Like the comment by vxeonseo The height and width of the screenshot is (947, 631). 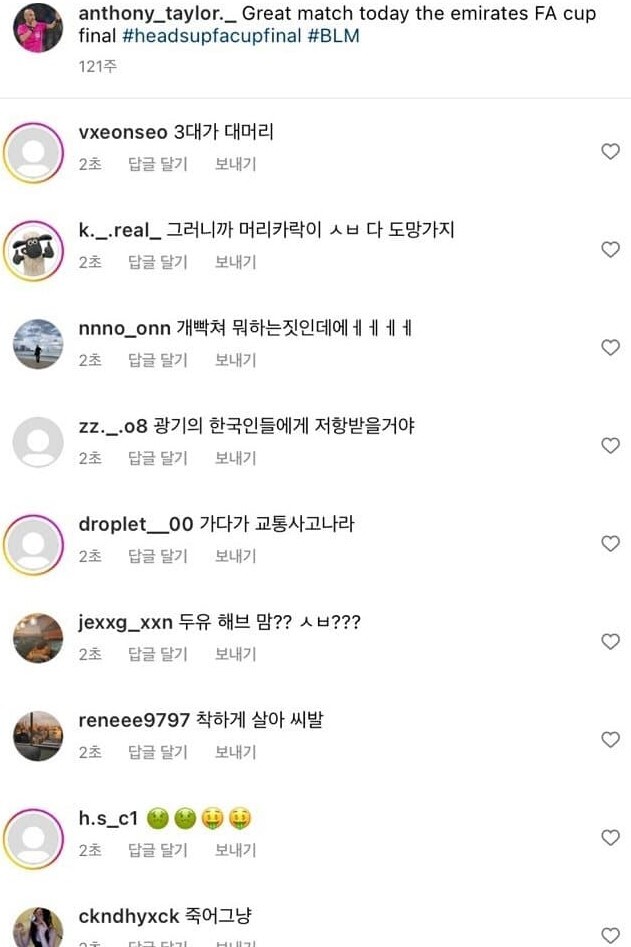[610, 152]
